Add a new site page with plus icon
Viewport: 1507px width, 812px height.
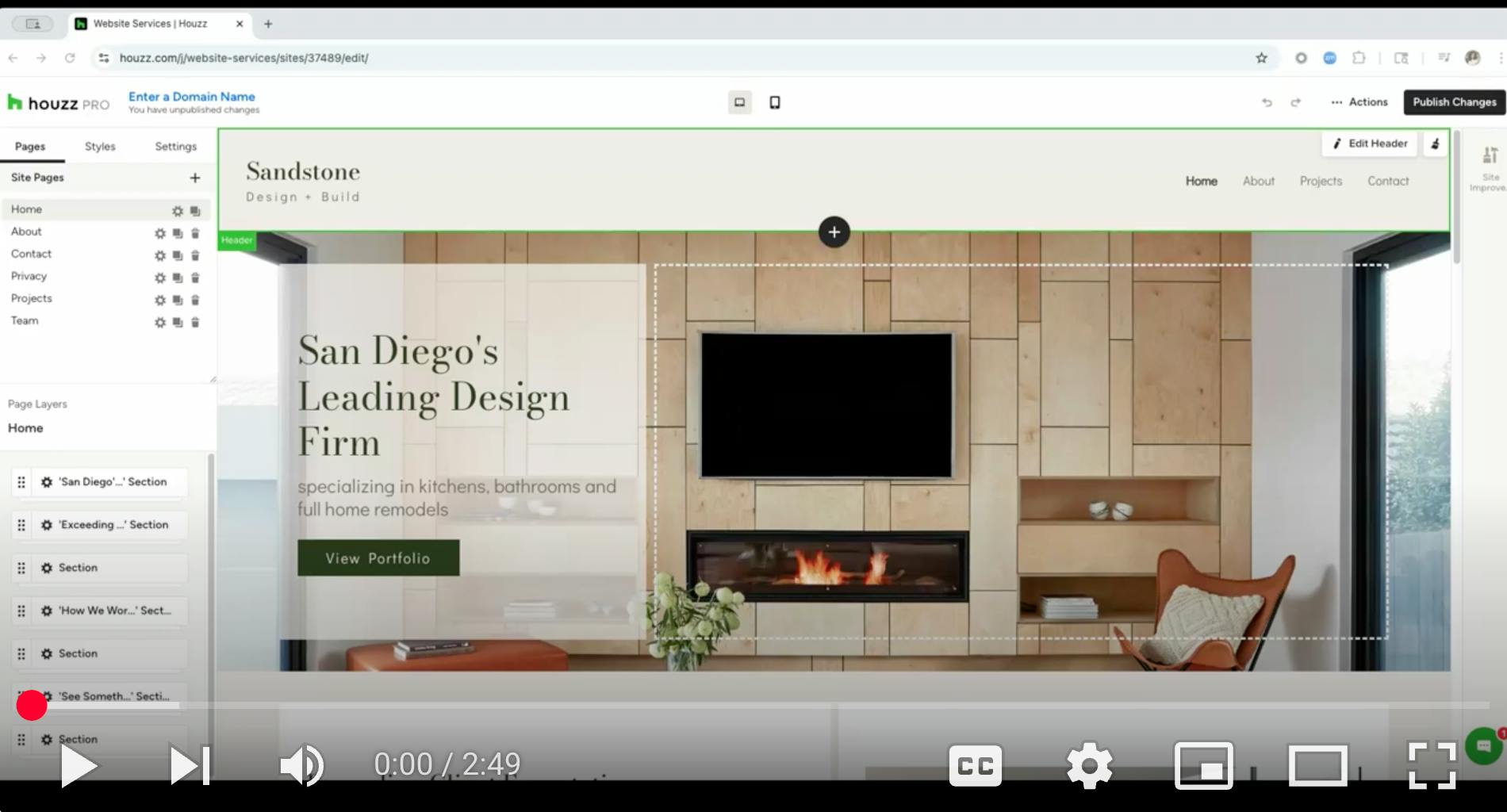195,178
